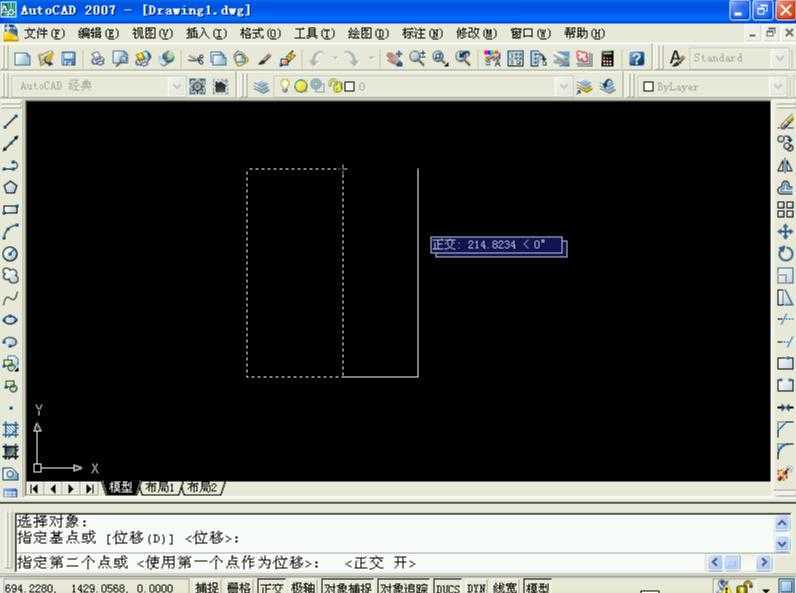Screen dimensions: 796x593
Task: Open the Help question mark icon
Action: tap(637, 59)
